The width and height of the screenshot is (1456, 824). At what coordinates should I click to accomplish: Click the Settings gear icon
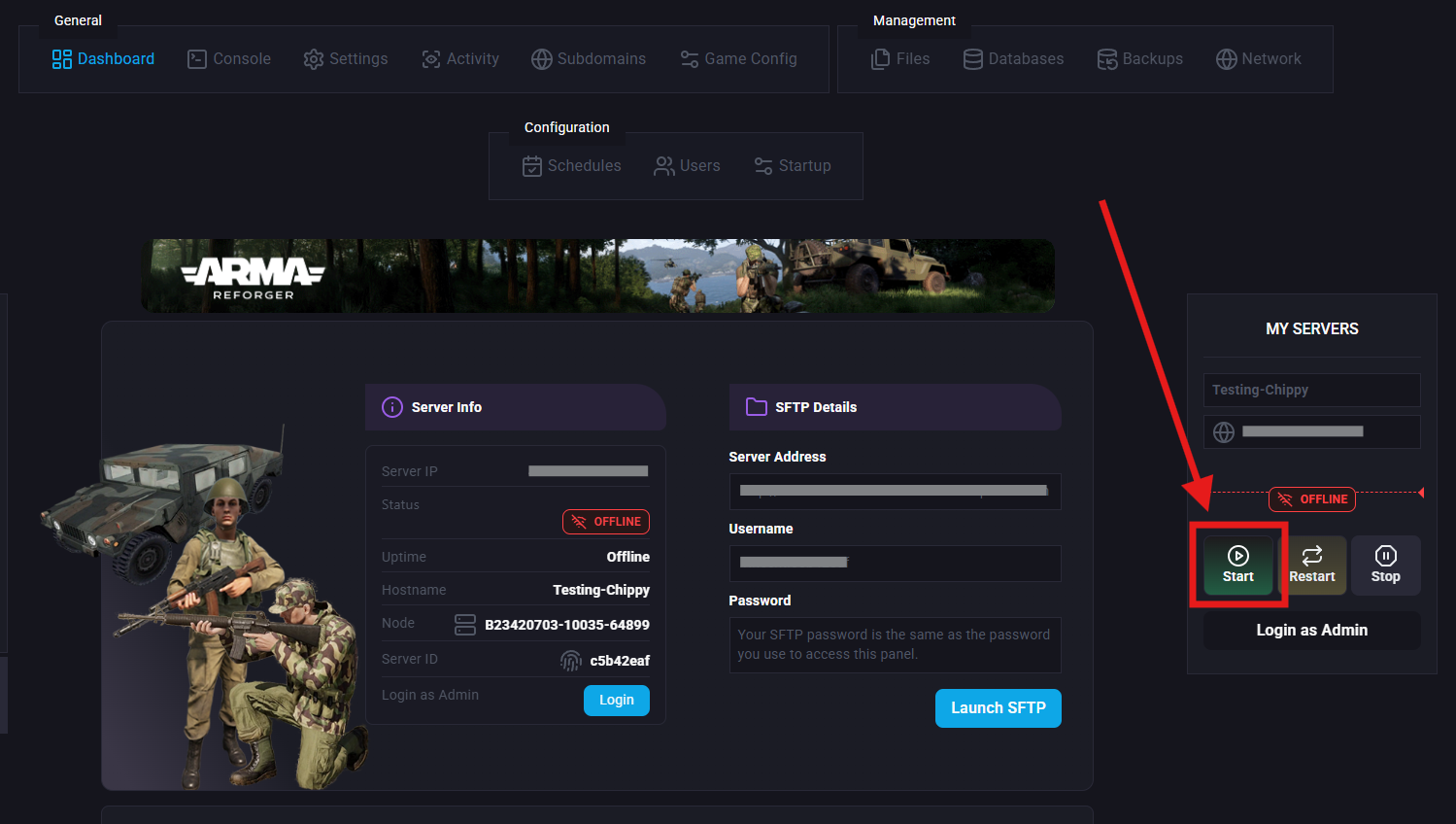click(314, 59)
